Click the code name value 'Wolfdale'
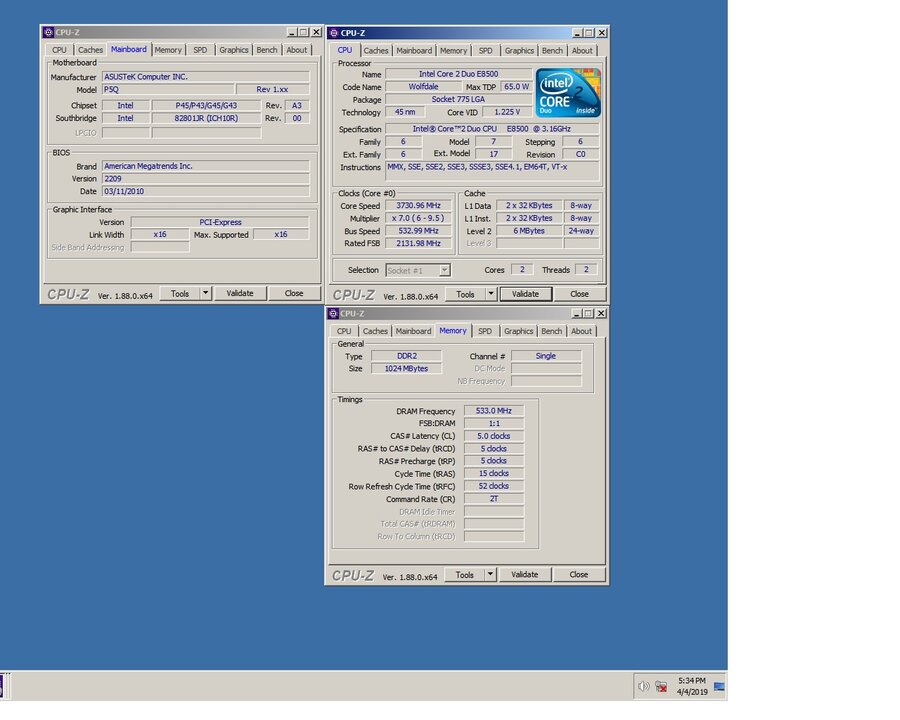 point(423,86)
